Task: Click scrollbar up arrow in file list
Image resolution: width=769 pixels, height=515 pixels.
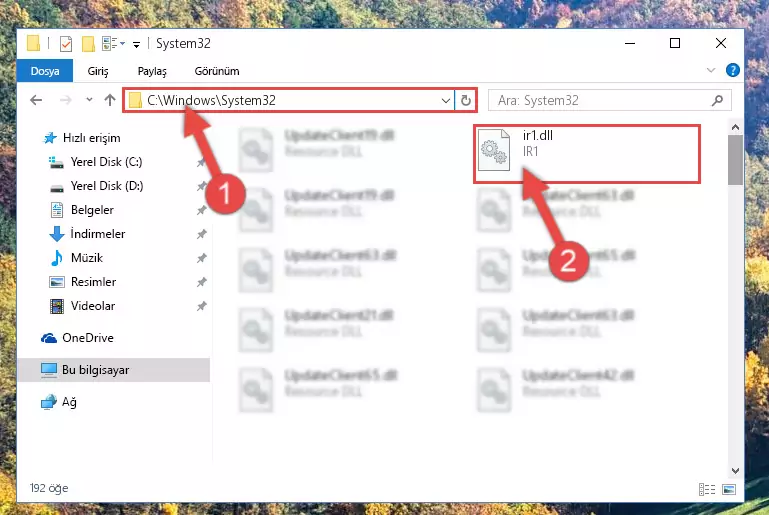Action: coord(735,128)
